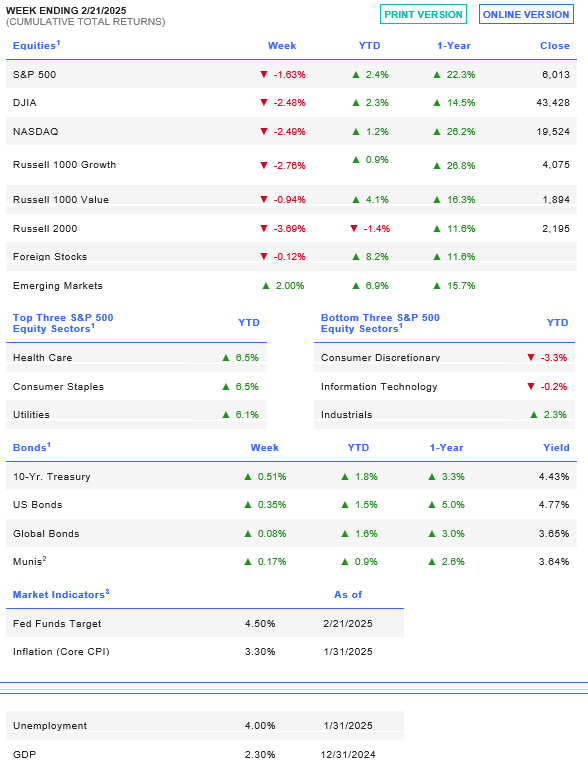The height and width of the screenshot is (771, 588).
Task: Click the green up arrow beside Health Care 6.5%
Action: (226, 357)
